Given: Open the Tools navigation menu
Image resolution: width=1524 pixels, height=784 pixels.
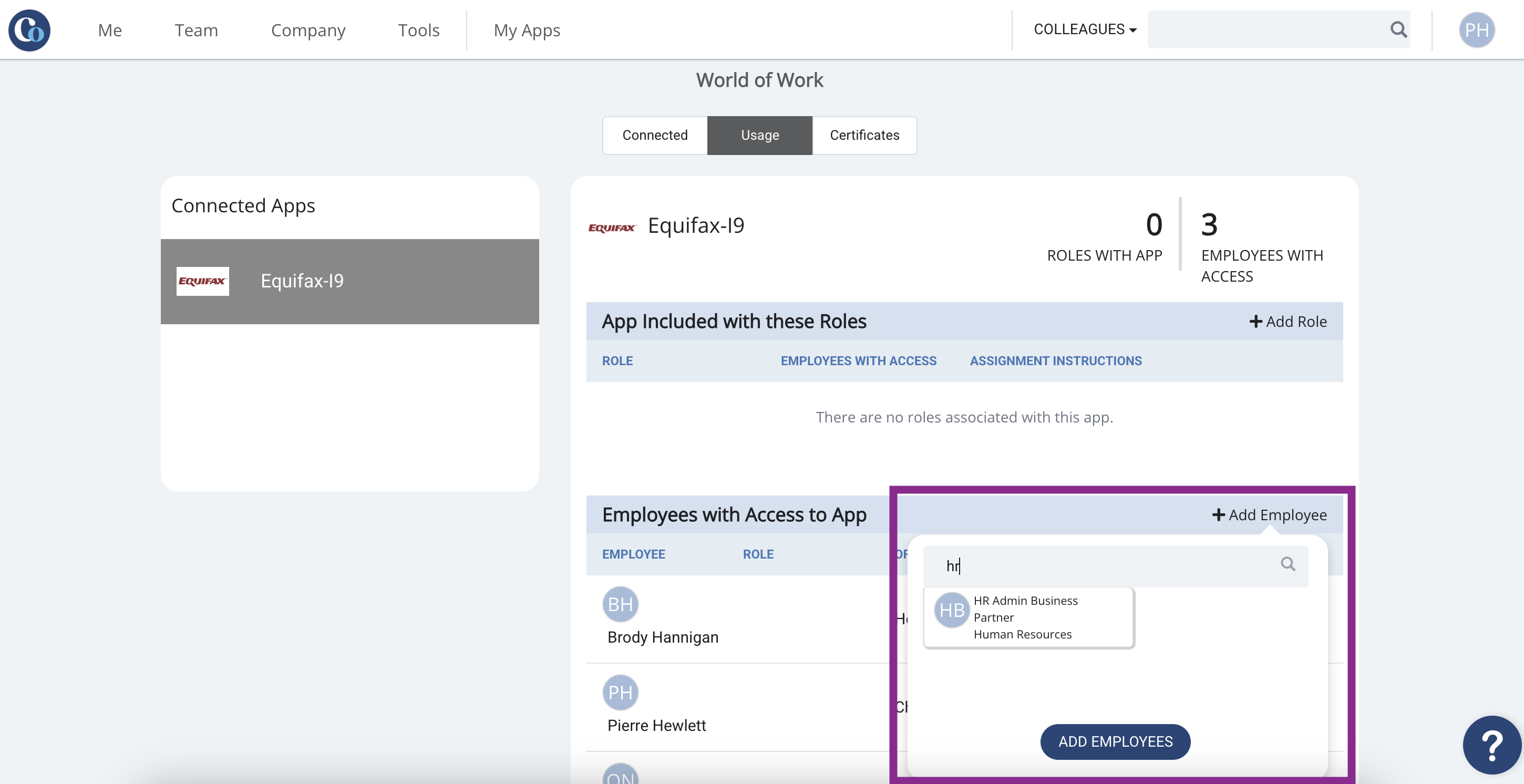Looking at the screenshot, I should click(418, 30).
